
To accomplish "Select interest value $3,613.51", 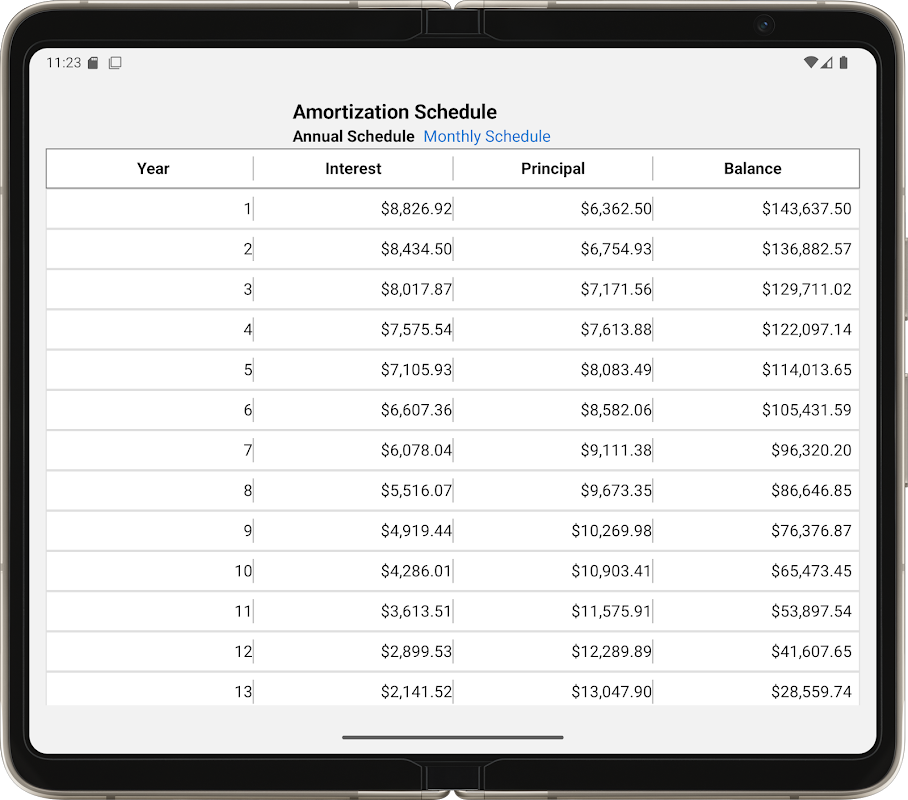I will click(416, 611).
